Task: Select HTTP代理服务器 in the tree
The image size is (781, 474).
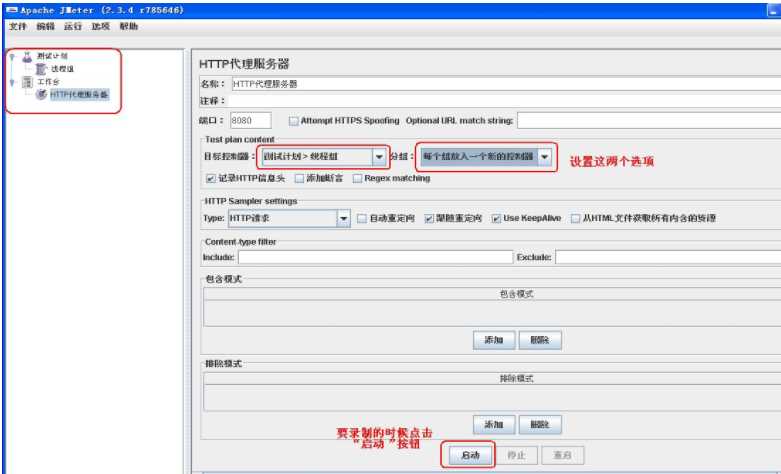Action: pos(79,95)
